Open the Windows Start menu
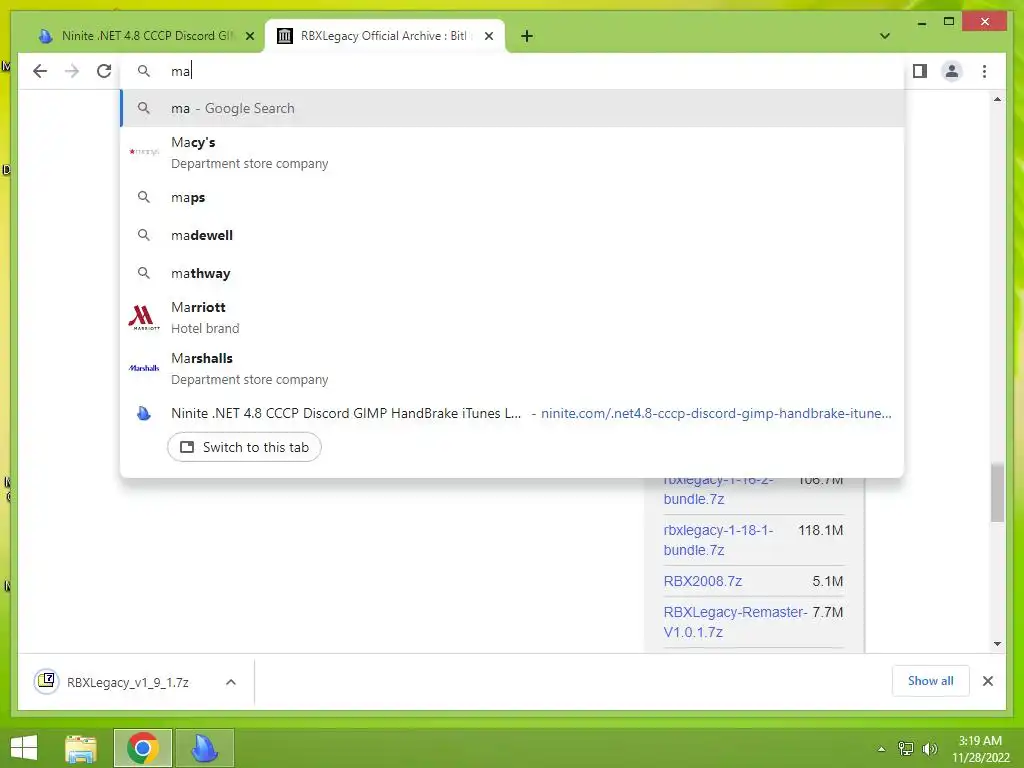 24,748
